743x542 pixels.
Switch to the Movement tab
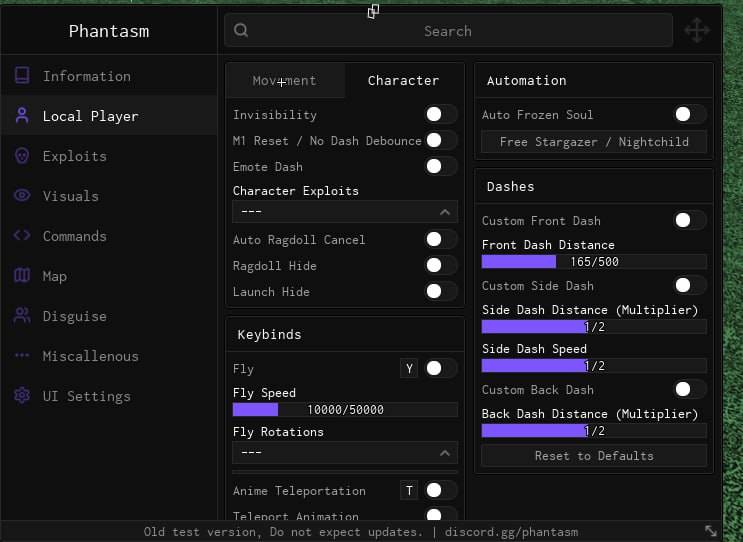[x=285, y=81]
